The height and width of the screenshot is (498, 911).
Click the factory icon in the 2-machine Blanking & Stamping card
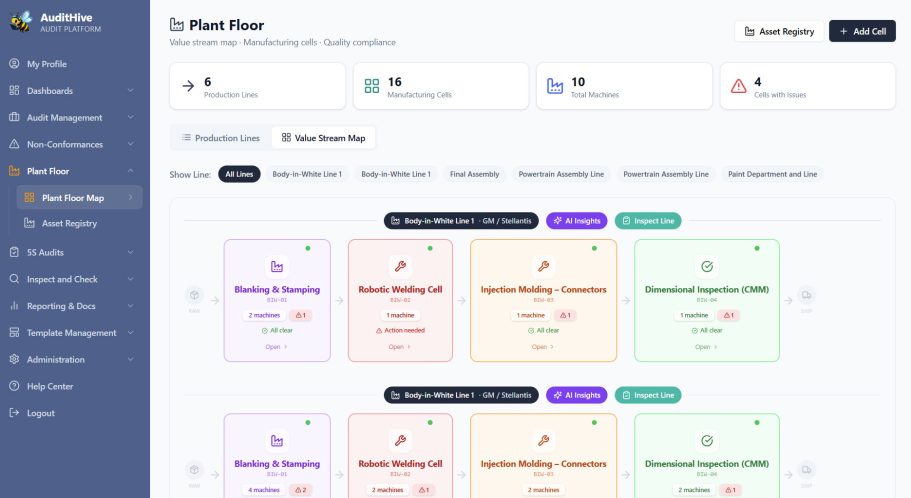tap(277, 267)
